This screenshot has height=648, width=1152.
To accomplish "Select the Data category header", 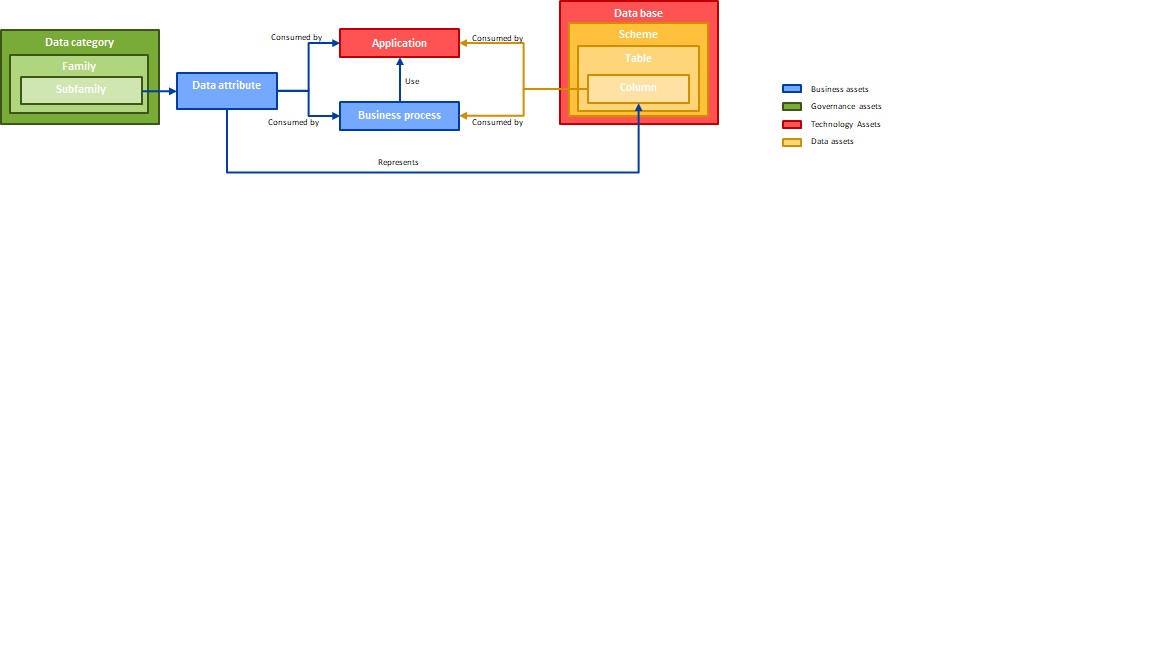I will (x=79, y=42).
